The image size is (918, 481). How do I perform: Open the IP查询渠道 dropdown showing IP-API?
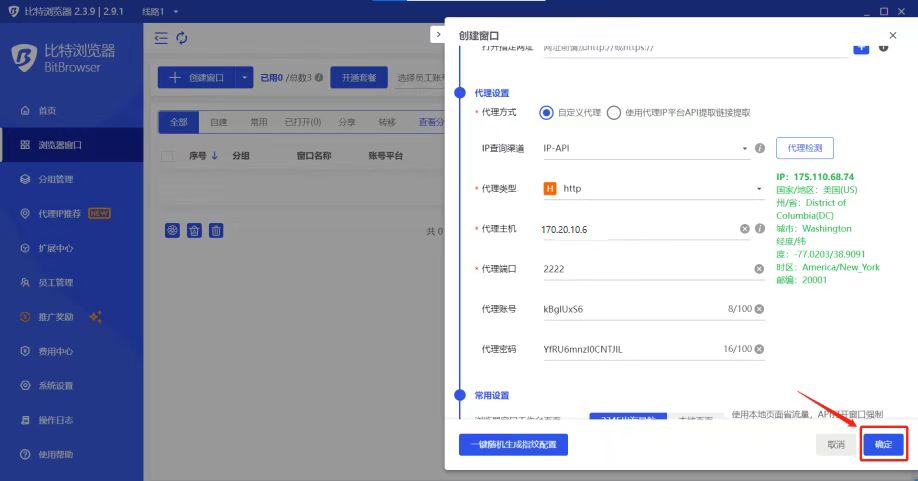point(645,148)
